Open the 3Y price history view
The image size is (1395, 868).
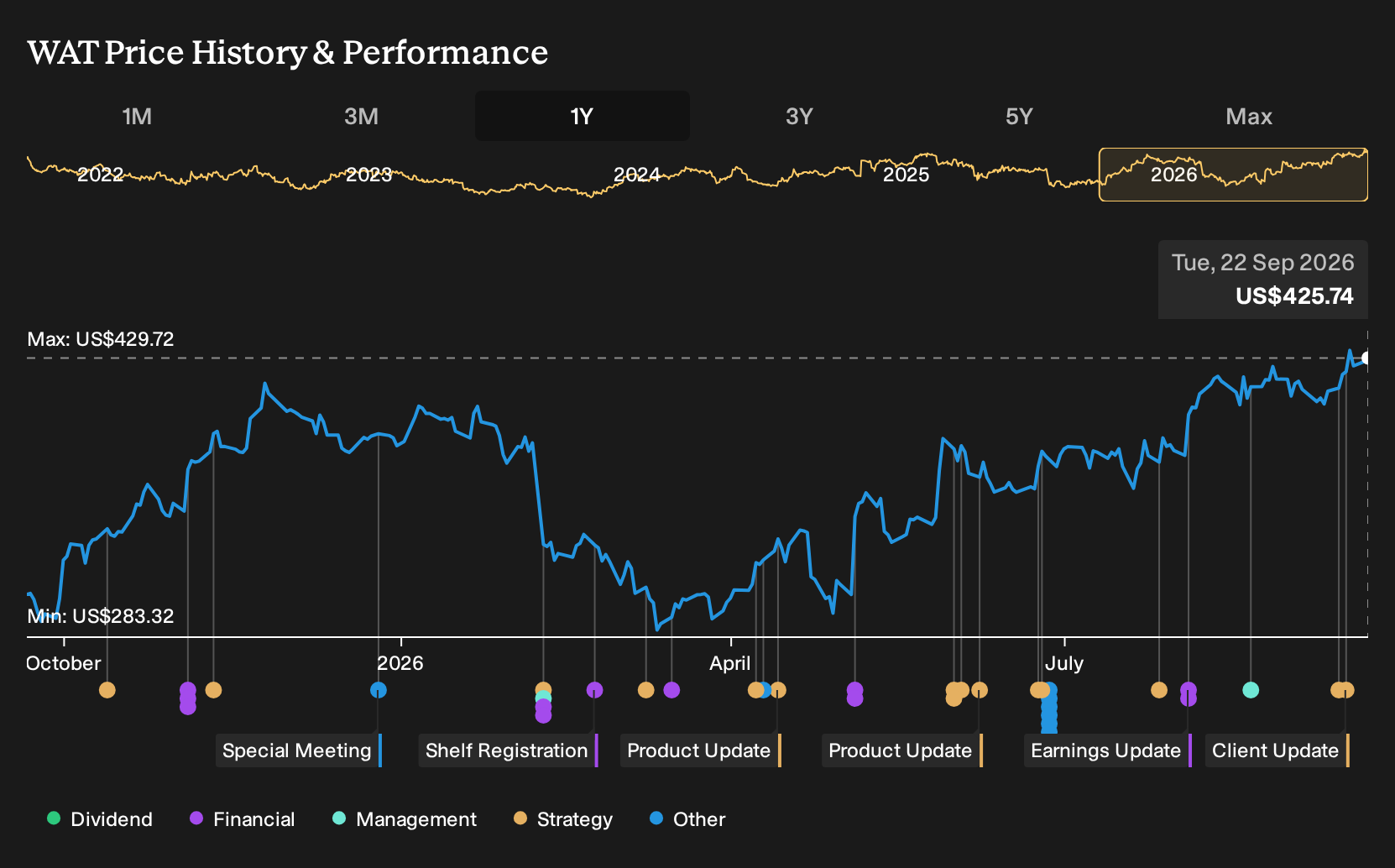799,116
